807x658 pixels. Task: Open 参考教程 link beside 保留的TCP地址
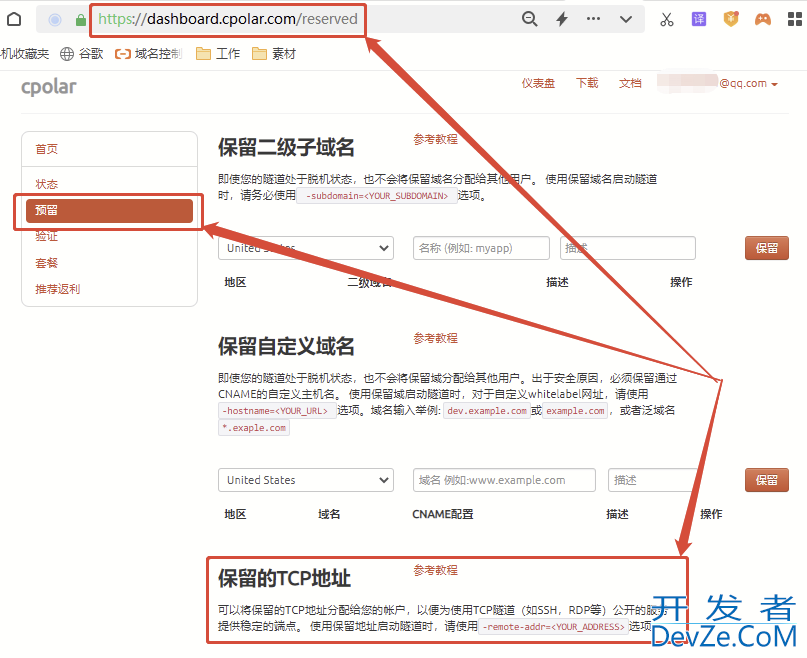tap(435, 570)
